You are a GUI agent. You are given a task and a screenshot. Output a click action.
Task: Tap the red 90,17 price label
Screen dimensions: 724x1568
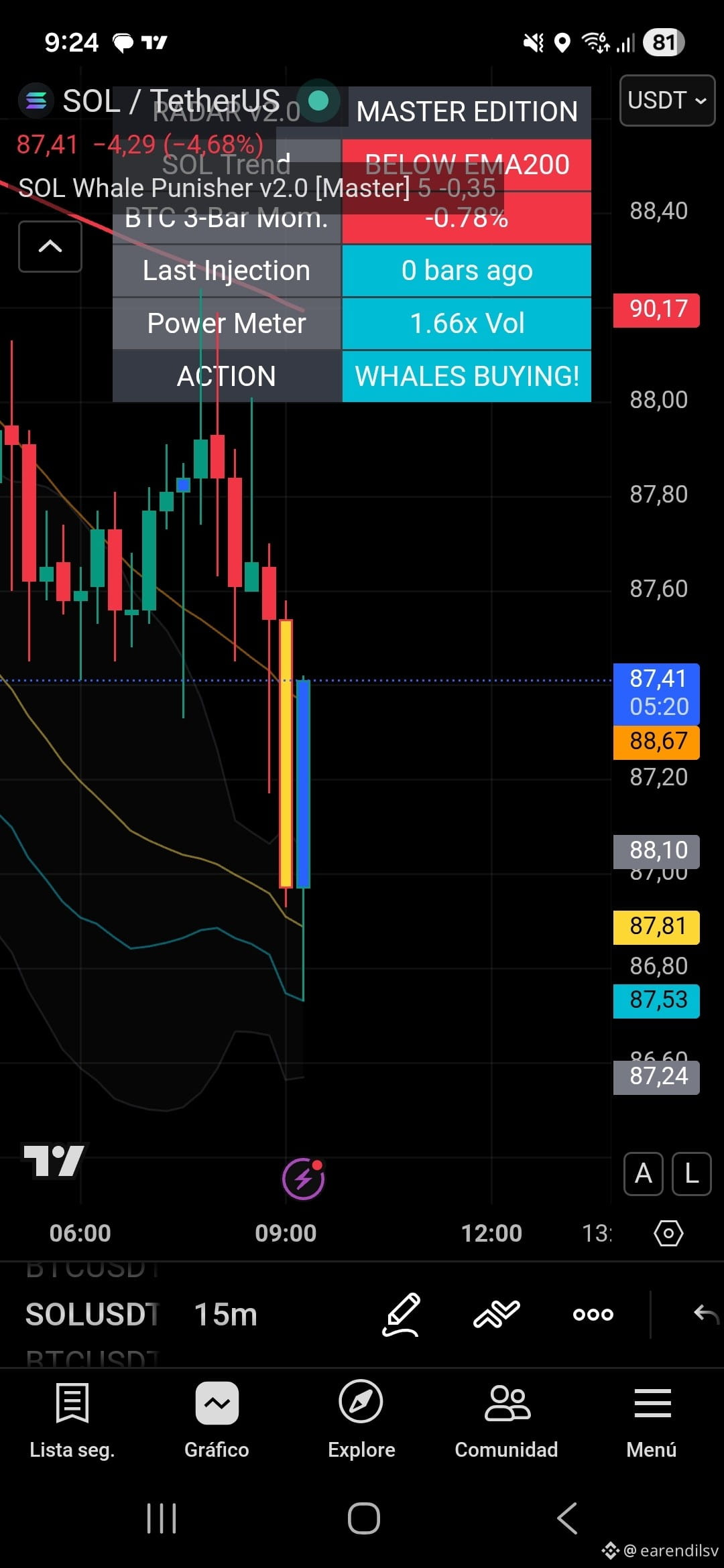[x=656, y=310]
